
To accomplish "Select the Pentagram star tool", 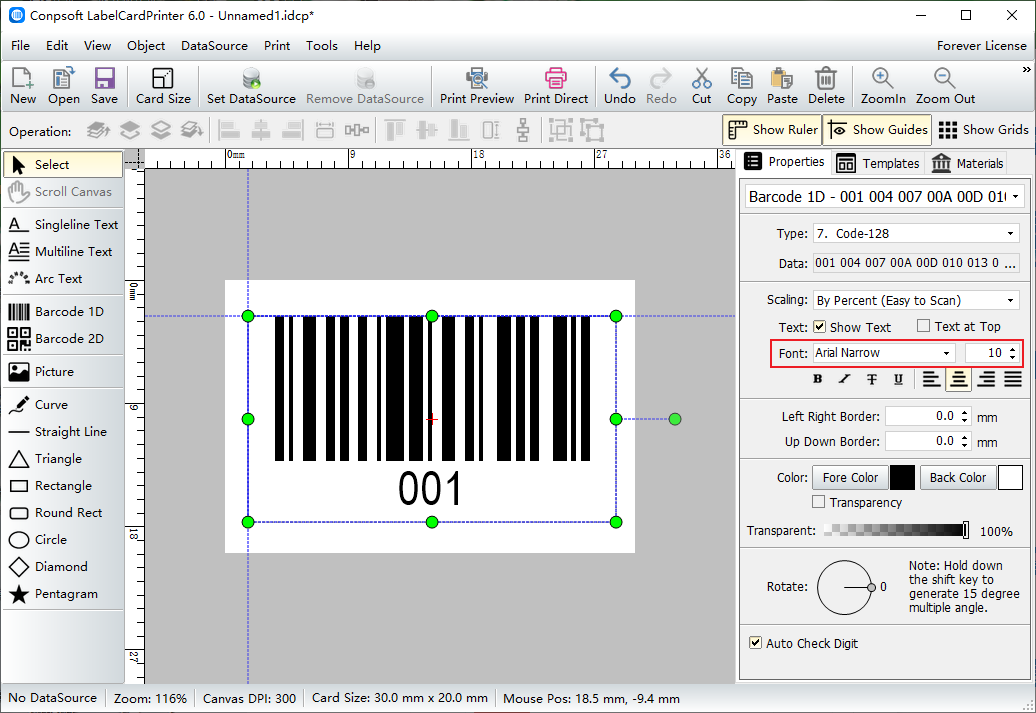I will point(63,594).
